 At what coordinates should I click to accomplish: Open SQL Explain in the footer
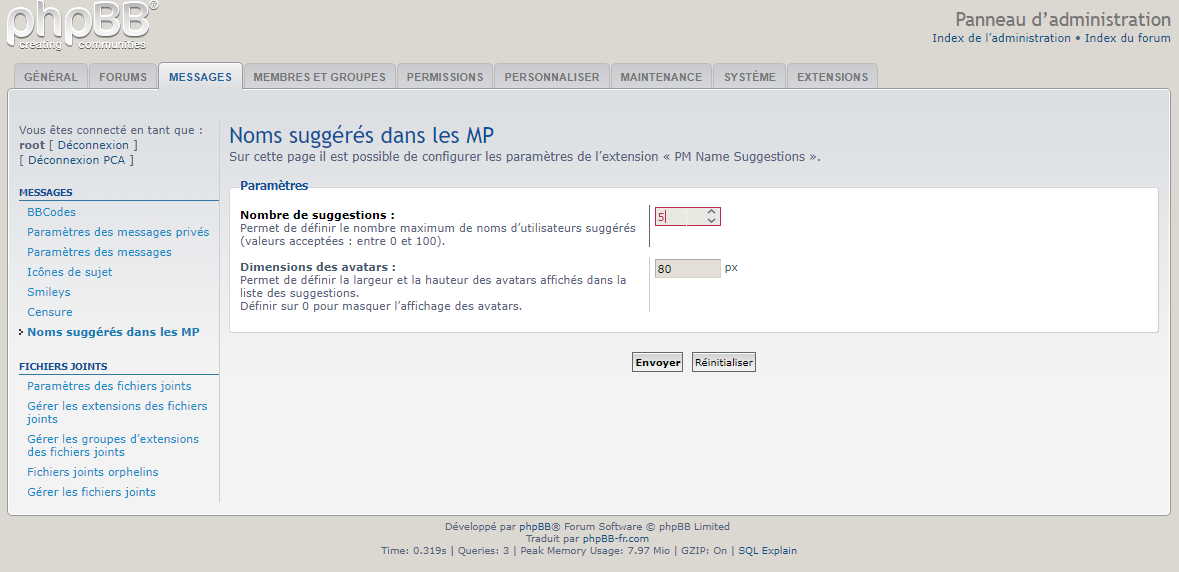coord(767,551)
